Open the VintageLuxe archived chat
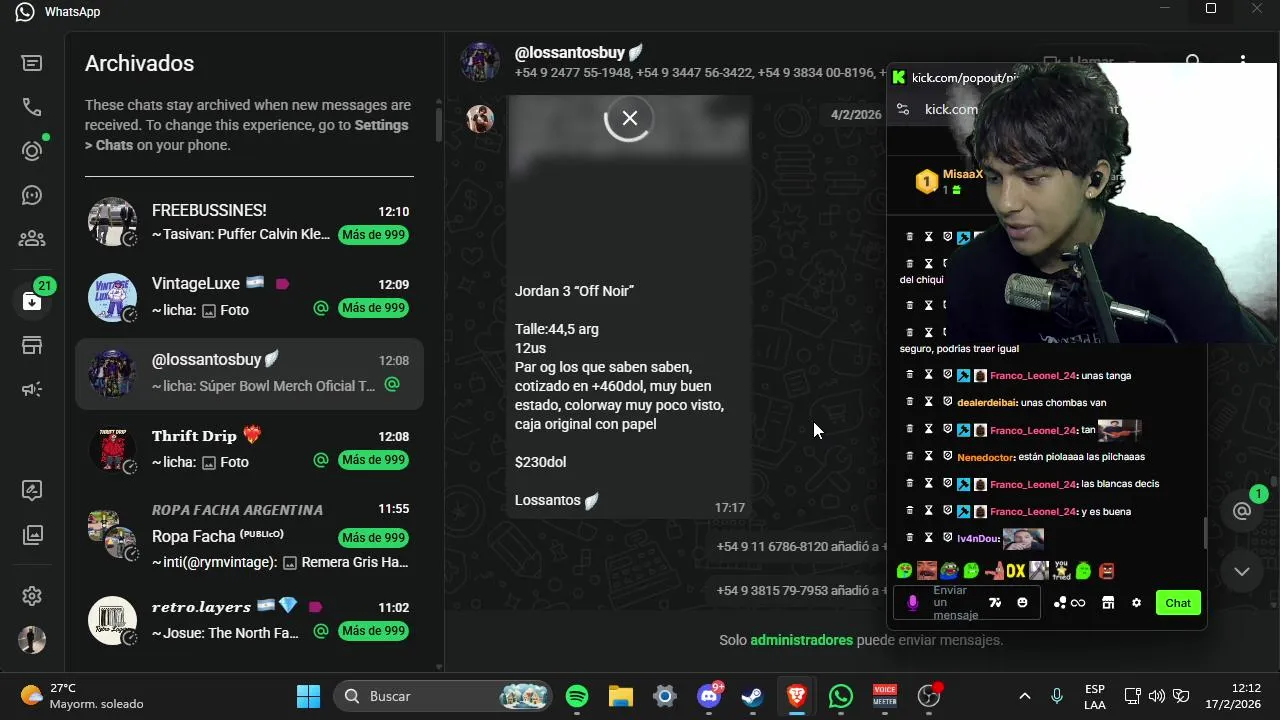This screenshot has width=1280, height=720. 249,297
